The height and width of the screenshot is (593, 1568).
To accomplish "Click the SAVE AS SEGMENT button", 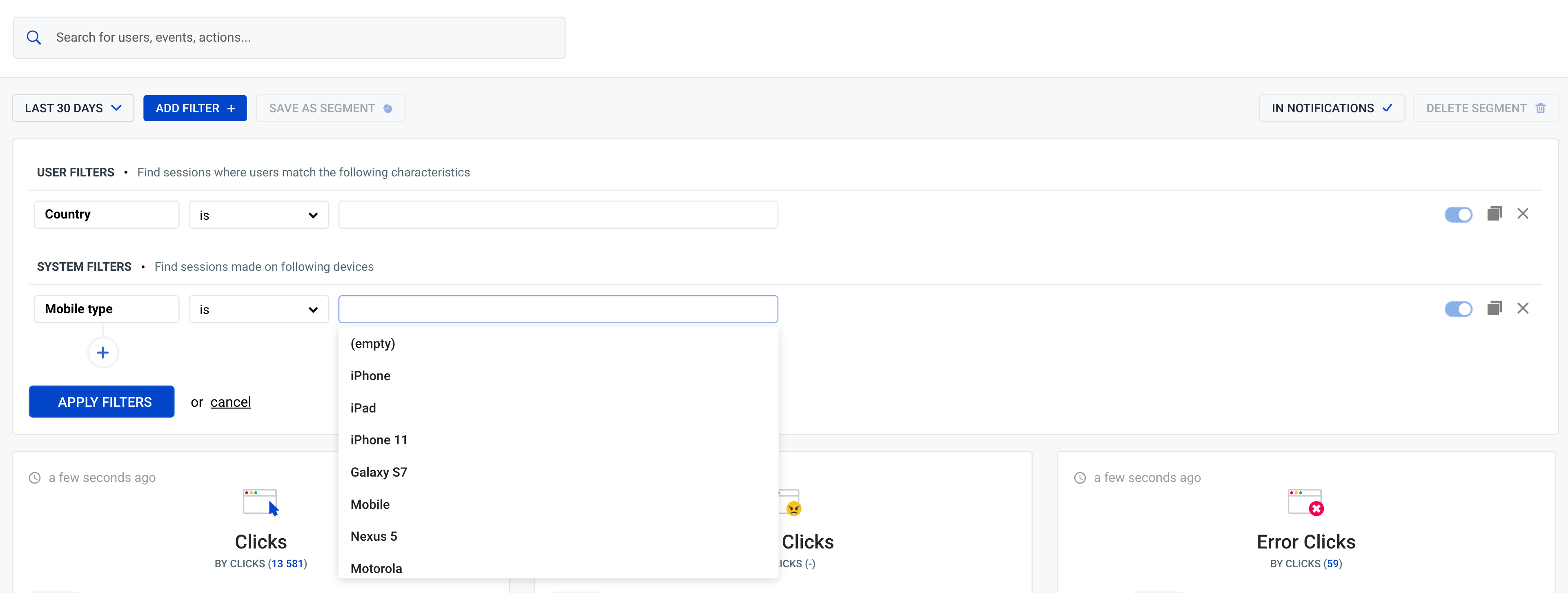I will point(330,108).
